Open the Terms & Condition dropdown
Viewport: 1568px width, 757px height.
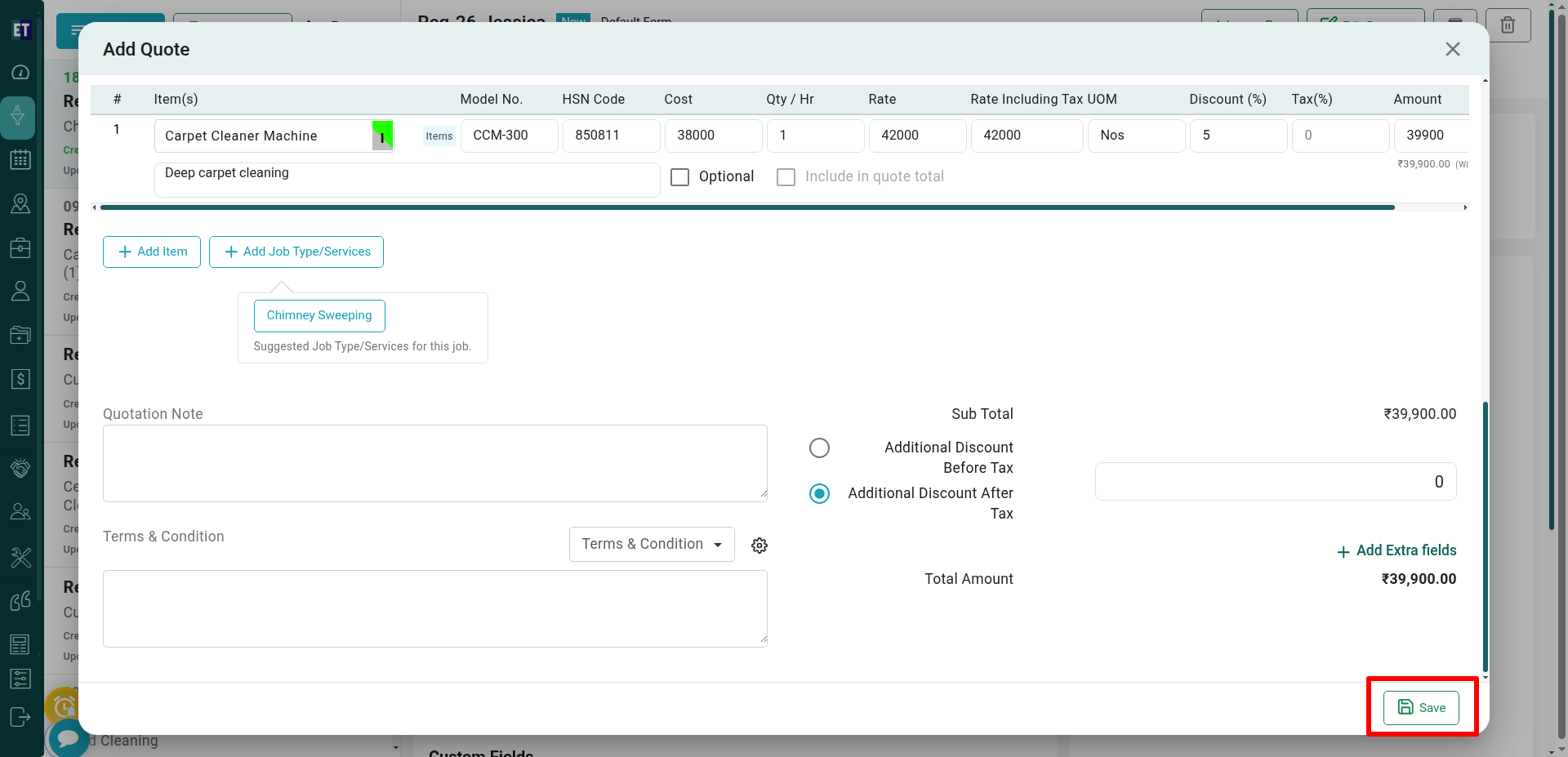651,545
